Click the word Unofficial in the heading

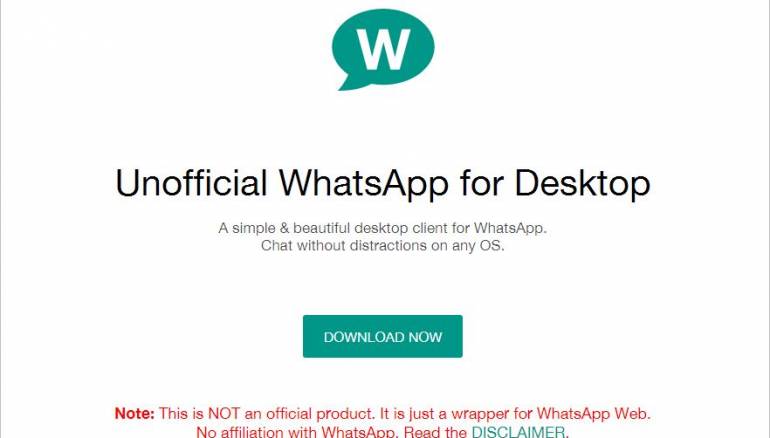tap(192, 183)
